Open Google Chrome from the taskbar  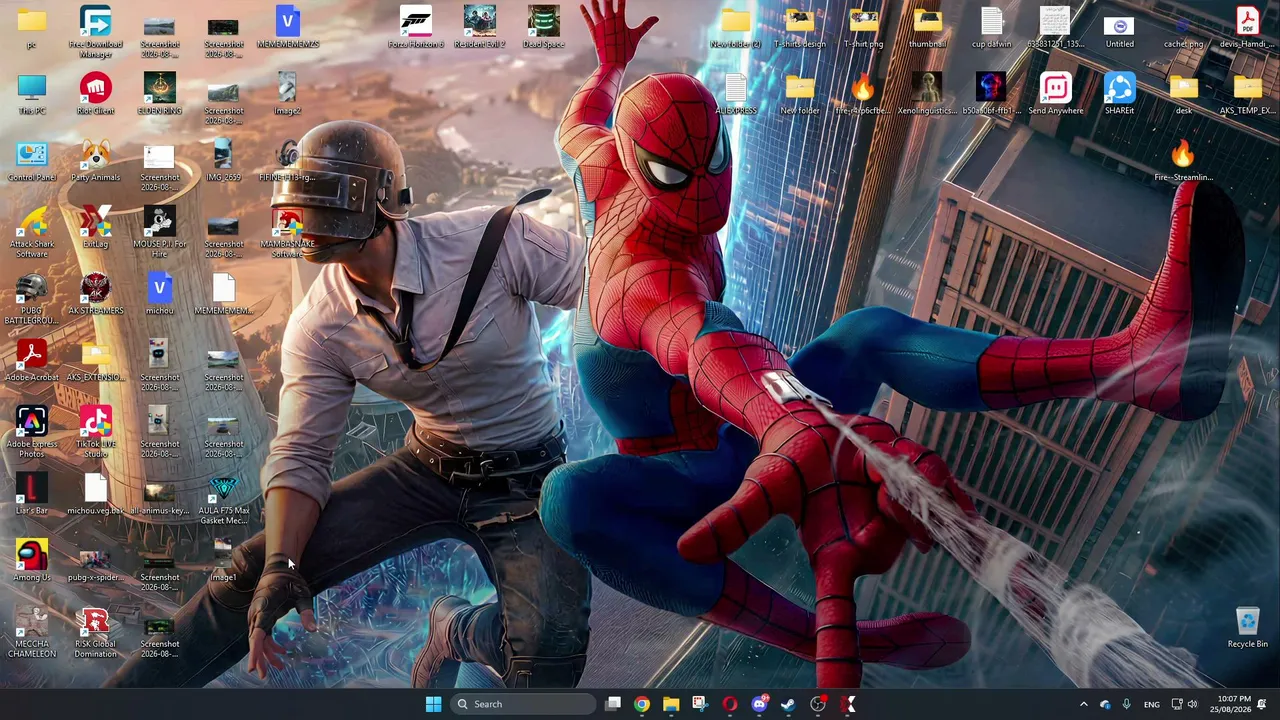coord(642,704)
